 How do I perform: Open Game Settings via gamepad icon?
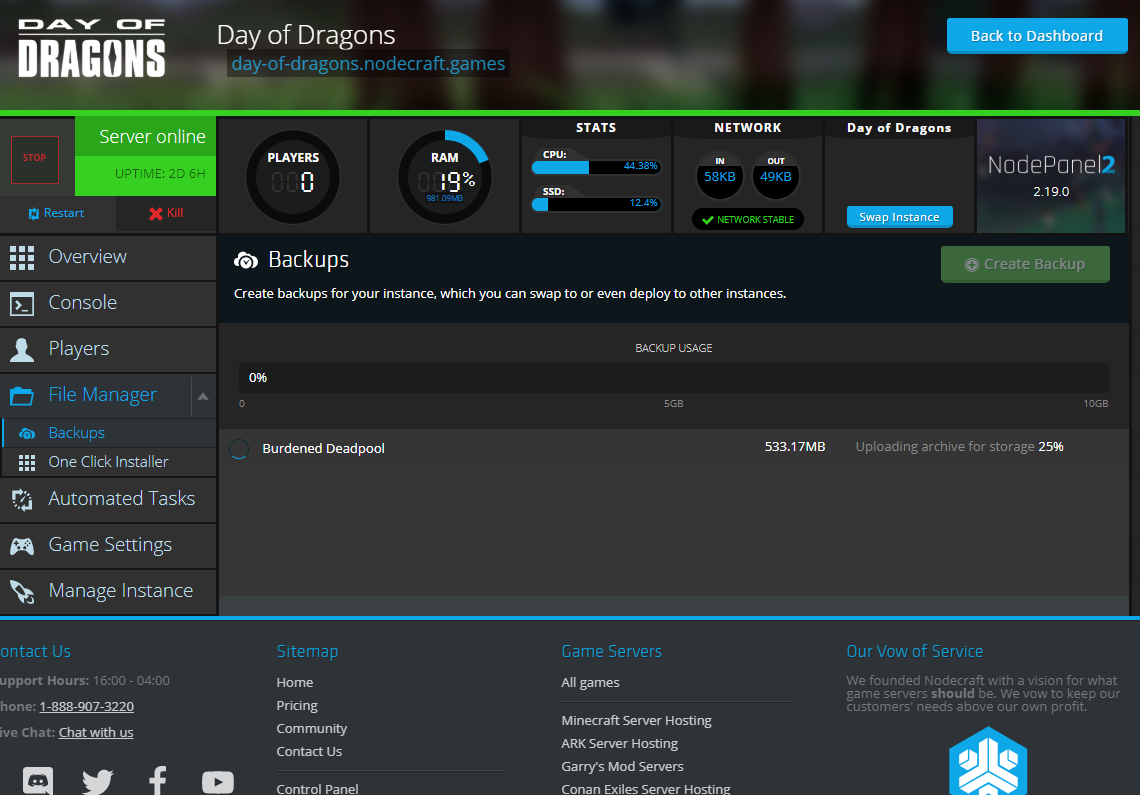point(22,545)
